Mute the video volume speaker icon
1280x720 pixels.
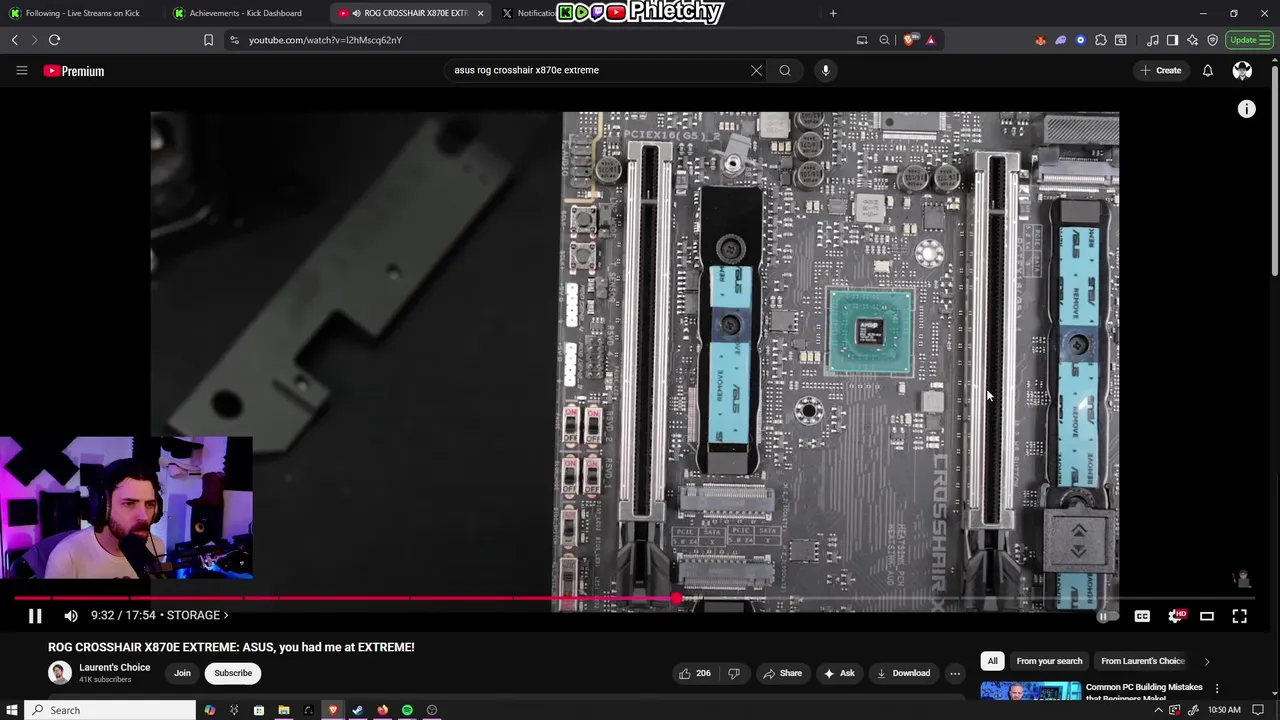pos(71,616)
